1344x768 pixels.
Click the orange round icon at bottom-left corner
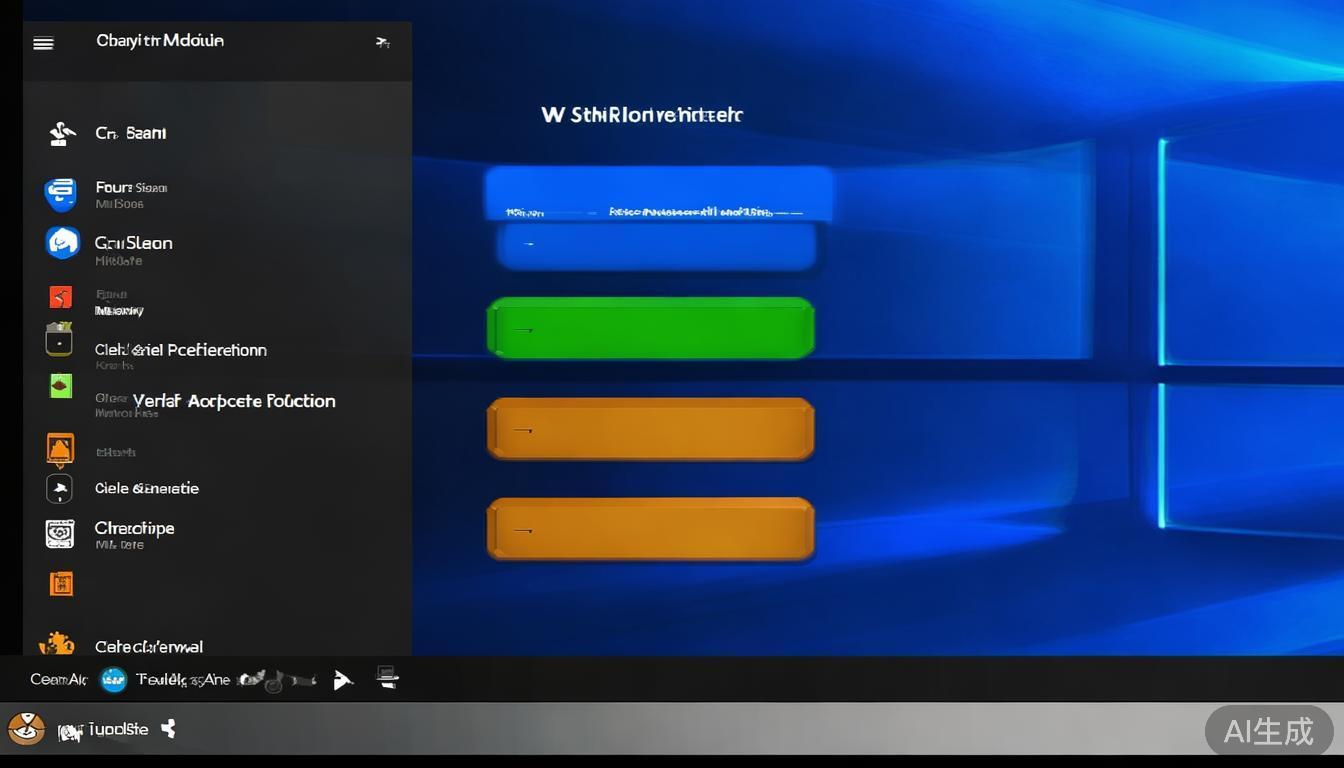pos(26,729)
